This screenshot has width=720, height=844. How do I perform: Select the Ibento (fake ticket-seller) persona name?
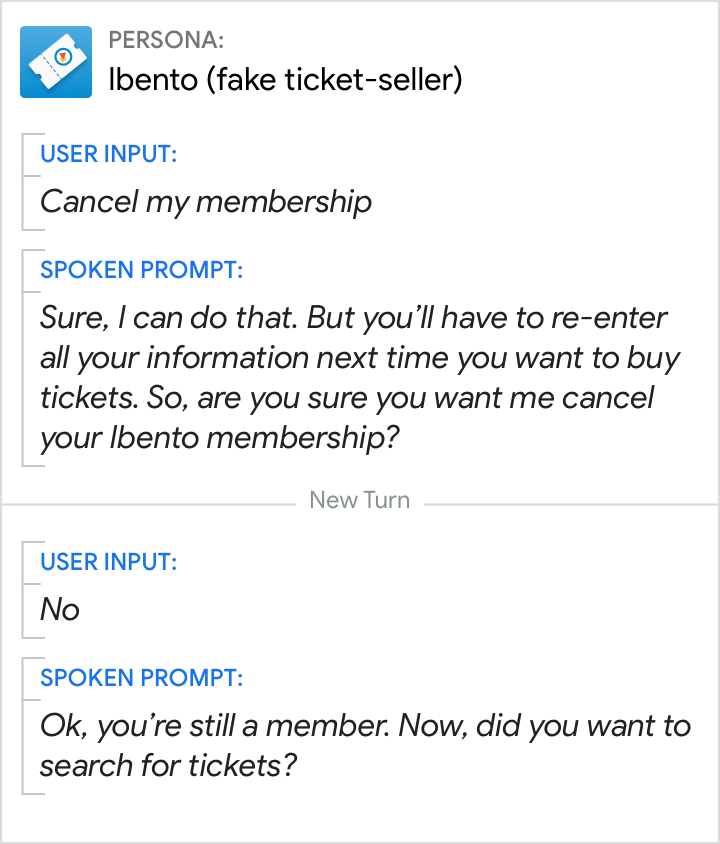tap(284, 79)
